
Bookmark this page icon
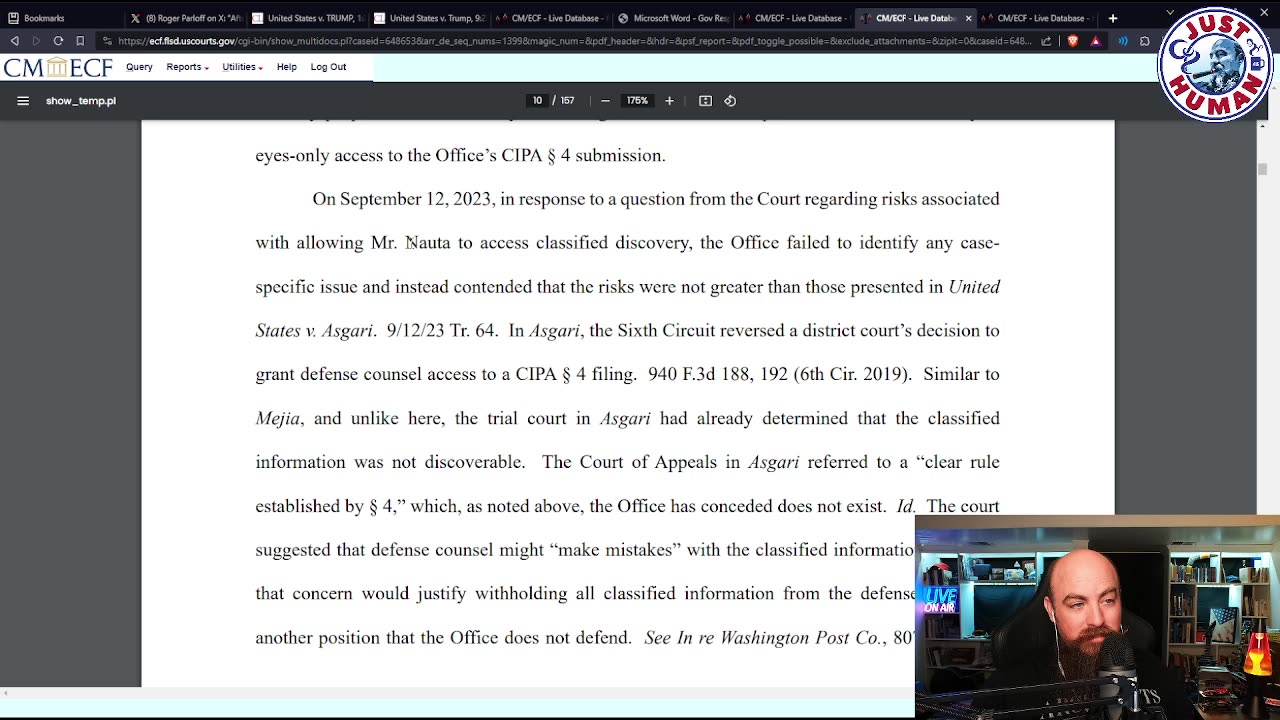click(x=80, y=41)
